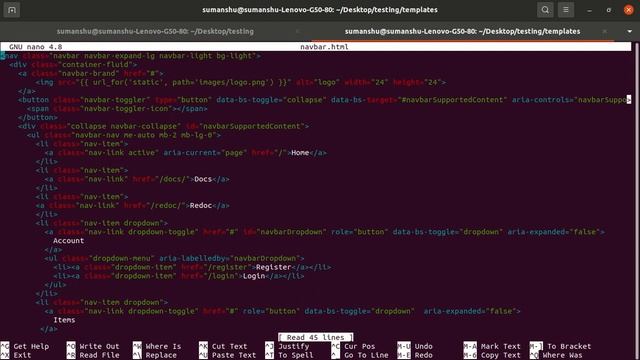Place cursor on 'Items' text line
The height and width of the screenshot is (360, 640).
point(64,320)
